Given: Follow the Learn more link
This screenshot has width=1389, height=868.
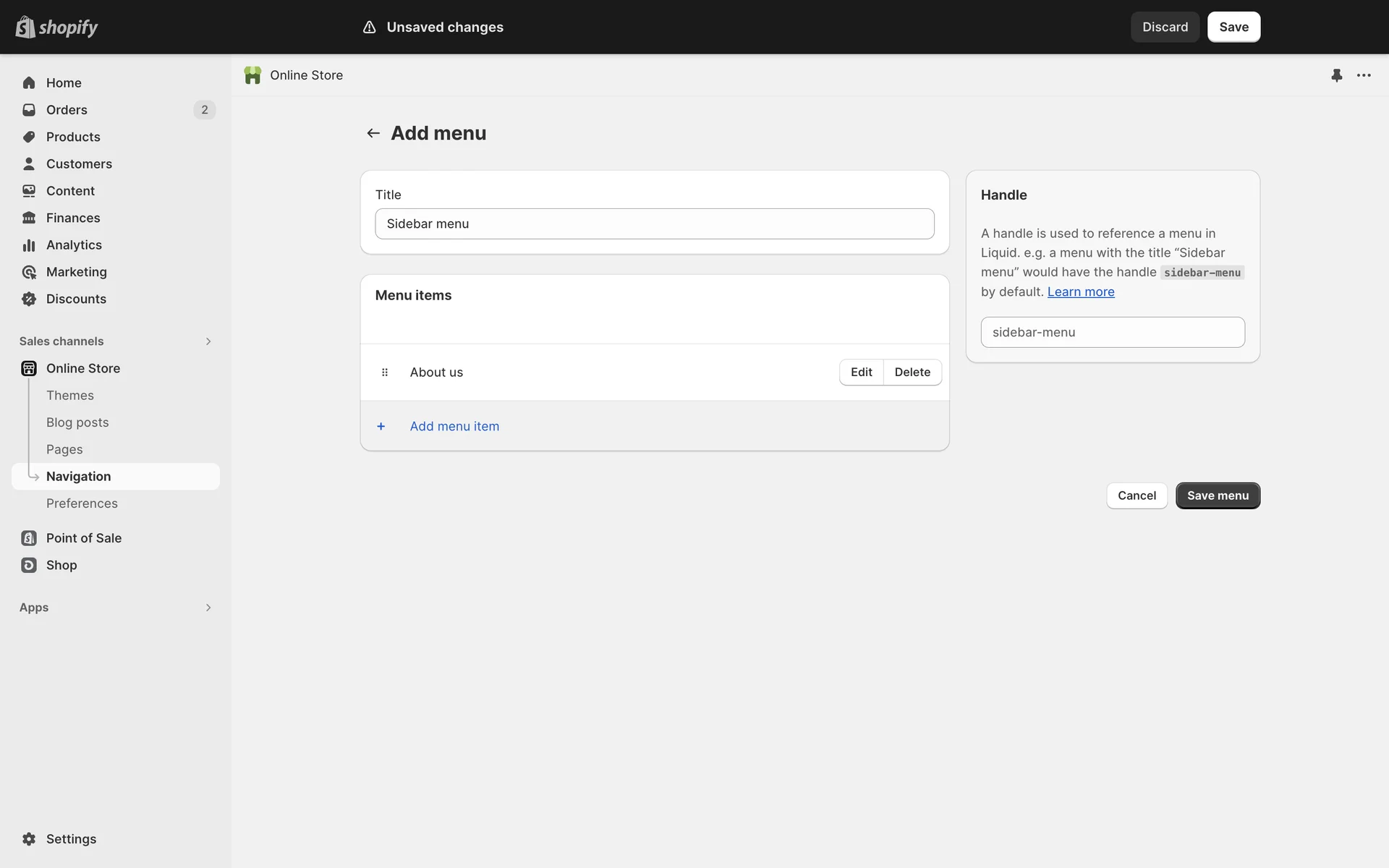Looking at the screenshot, I should pos(1081,292).
